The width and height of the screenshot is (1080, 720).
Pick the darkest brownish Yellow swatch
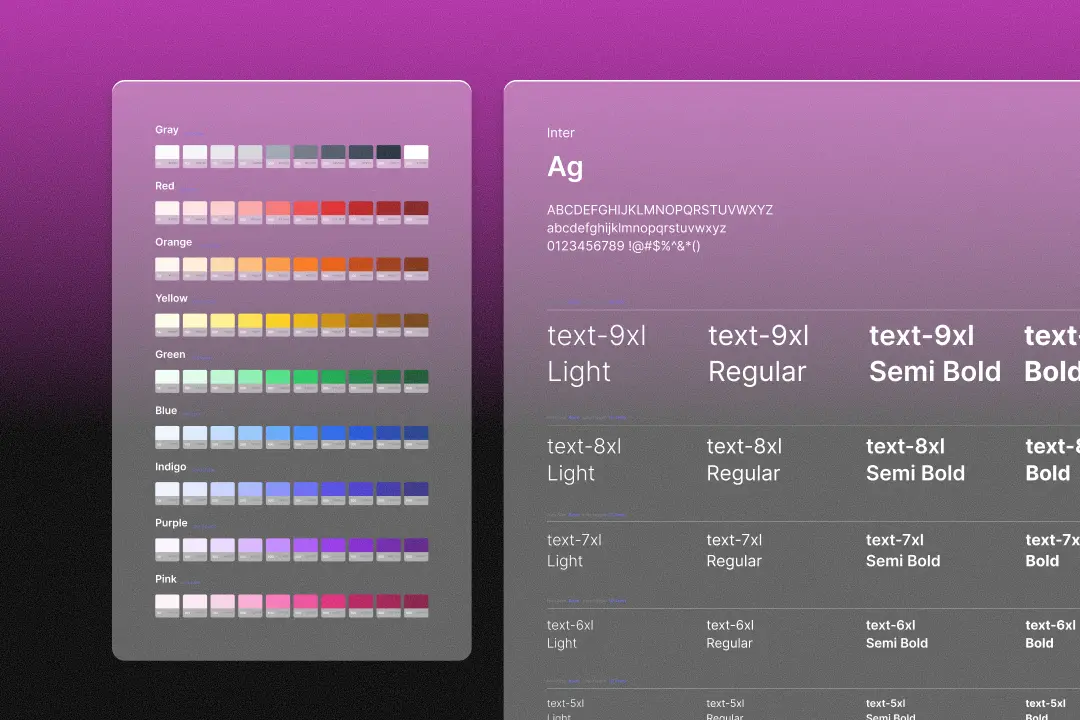[x=416, y=325]
